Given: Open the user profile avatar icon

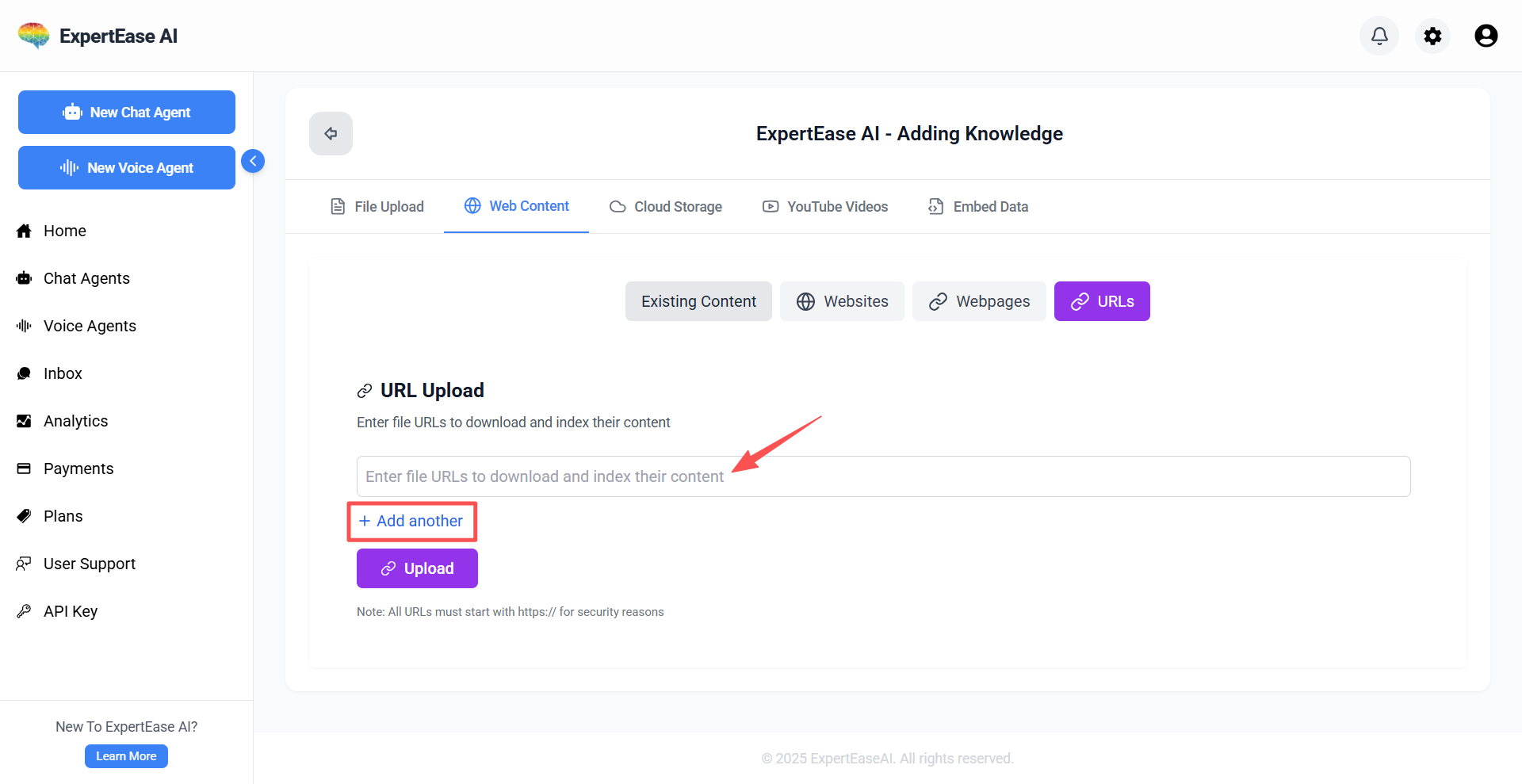Looking at the screenshot, I should click(1486, 36).
